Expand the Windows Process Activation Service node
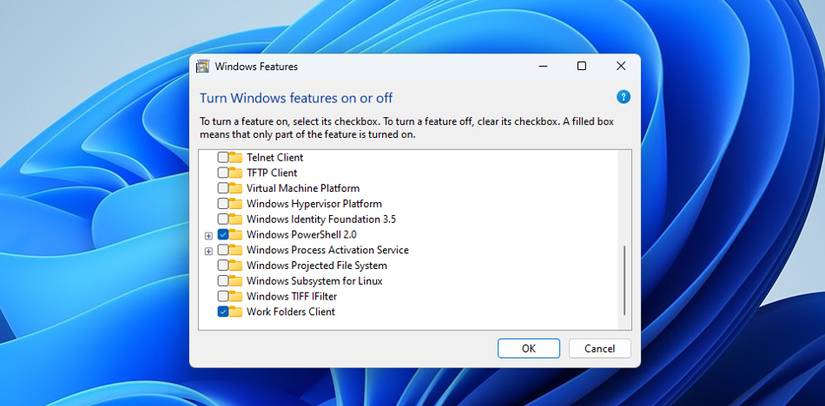Viewport: 825px width, 406px height. tap(208, 251)
